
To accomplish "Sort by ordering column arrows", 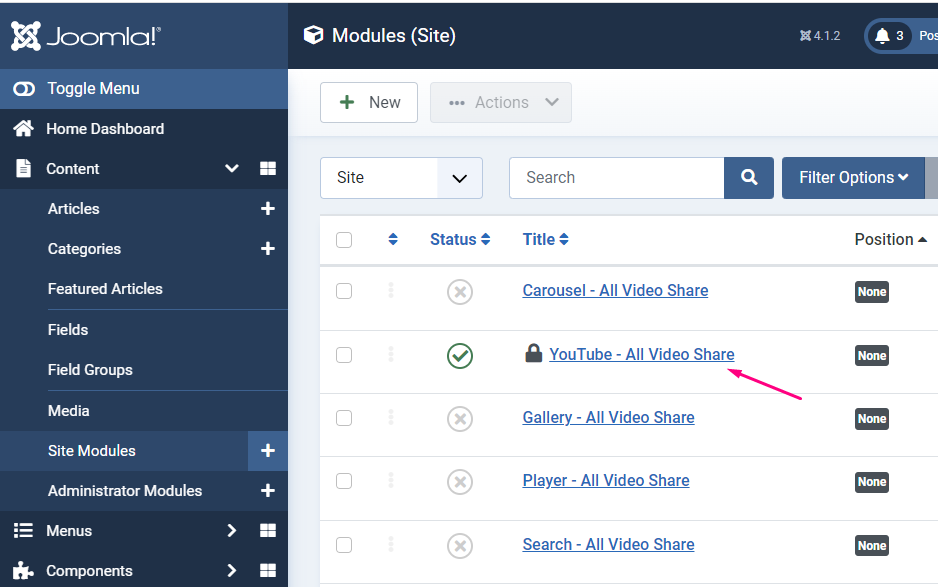I will pos(392,239).
